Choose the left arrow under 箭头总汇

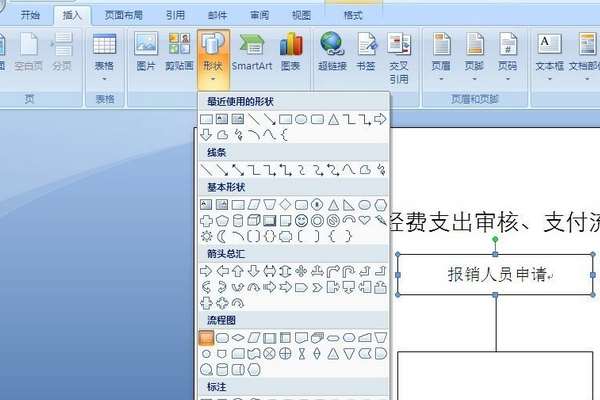pyautogui.click(x=222, y=271)
